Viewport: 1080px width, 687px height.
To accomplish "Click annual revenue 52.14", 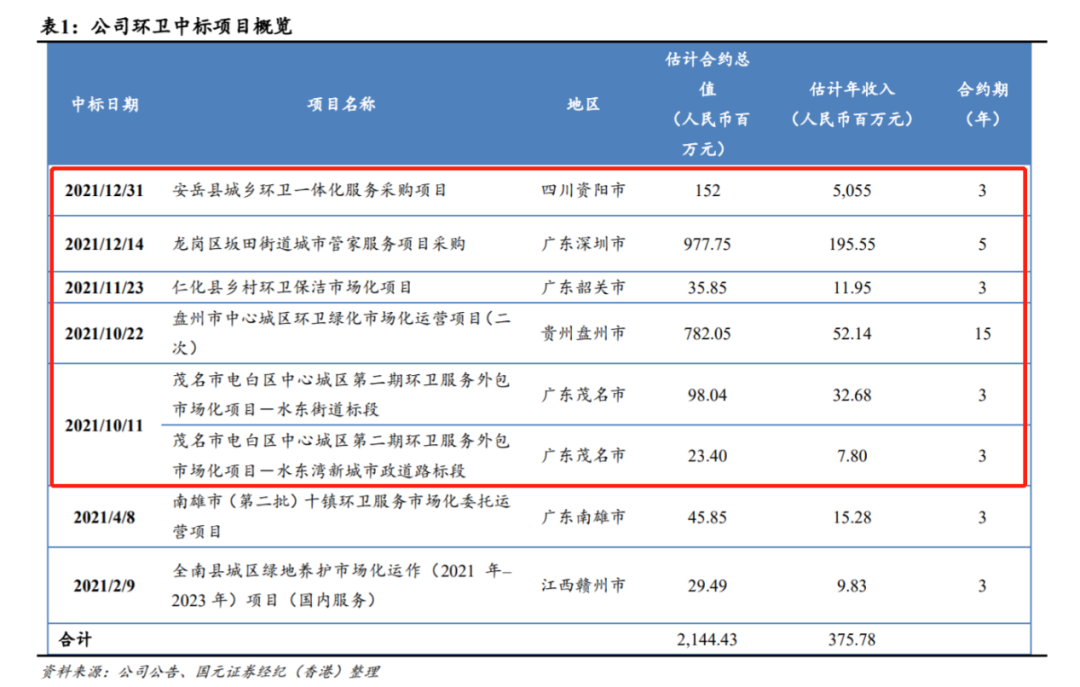I will pyautogui.click(x=852, y=334).
